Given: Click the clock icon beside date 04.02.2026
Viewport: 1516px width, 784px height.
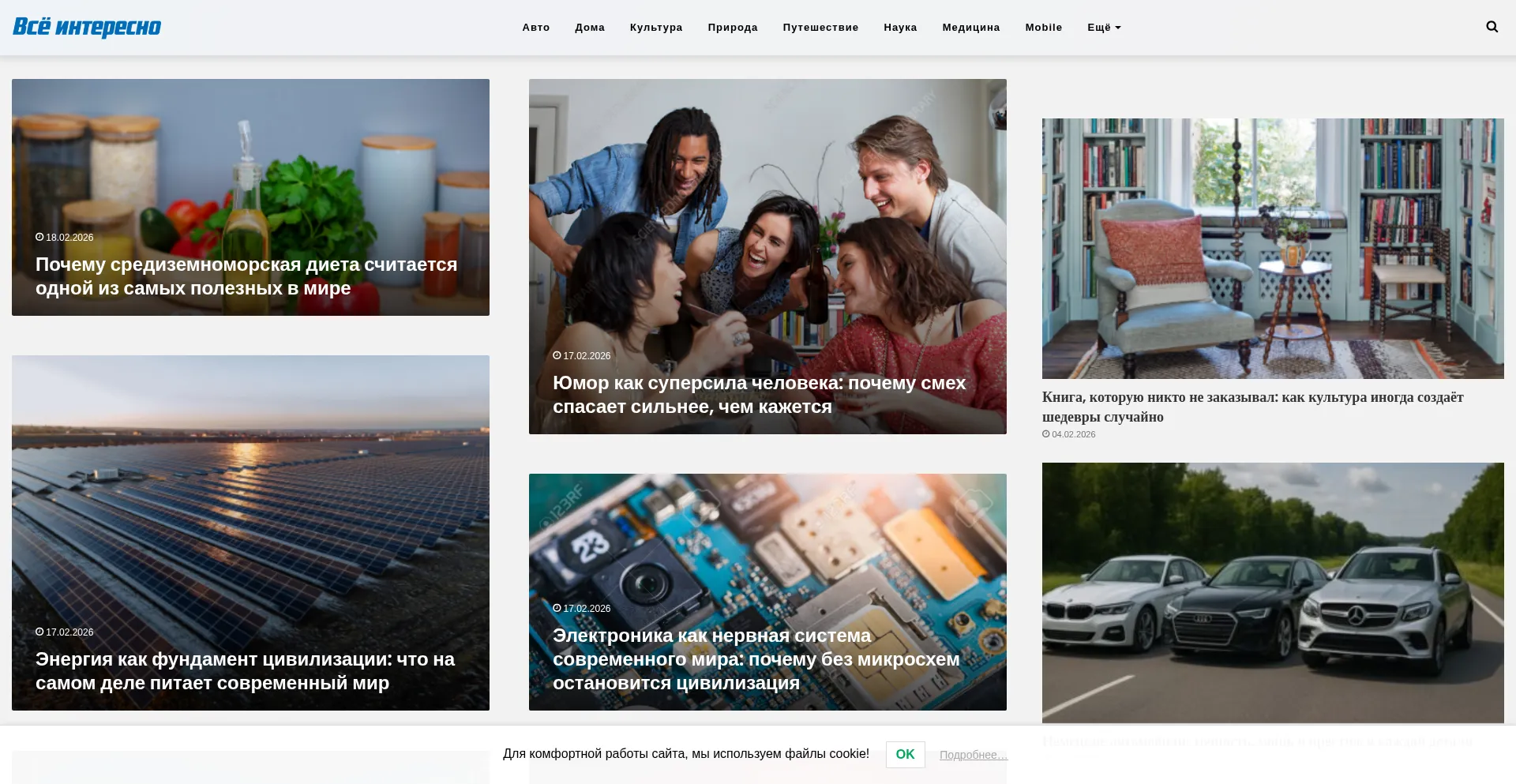Looking at the screenshot, I should pos(1046,434).
